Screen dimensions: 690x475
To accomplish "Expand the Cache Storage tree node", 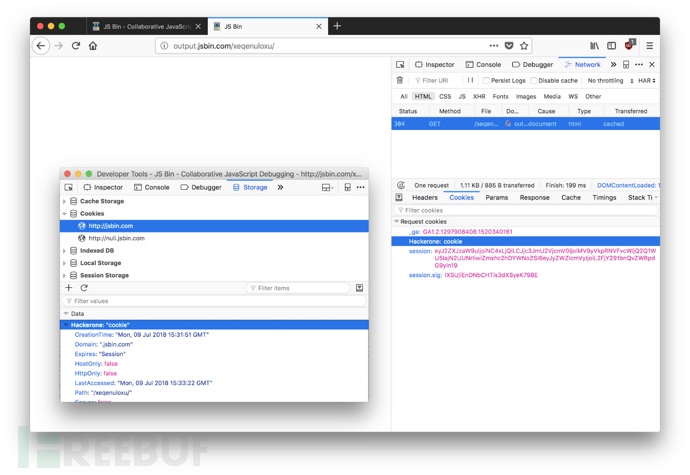I will tap(65, 202).
